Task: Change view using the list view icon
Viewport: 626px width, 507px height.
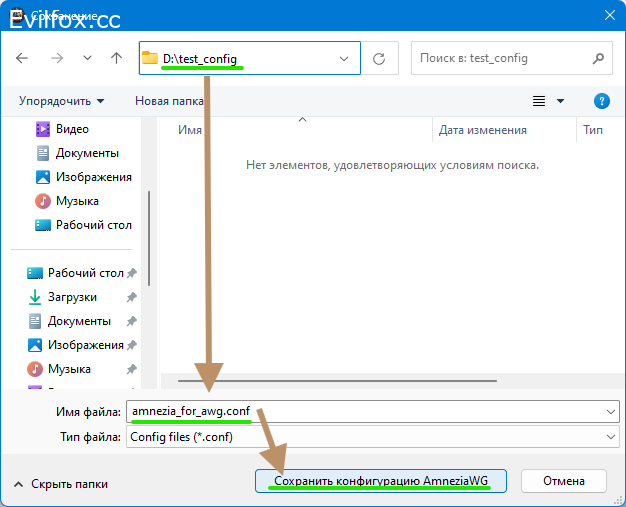Action: point(539,101)
